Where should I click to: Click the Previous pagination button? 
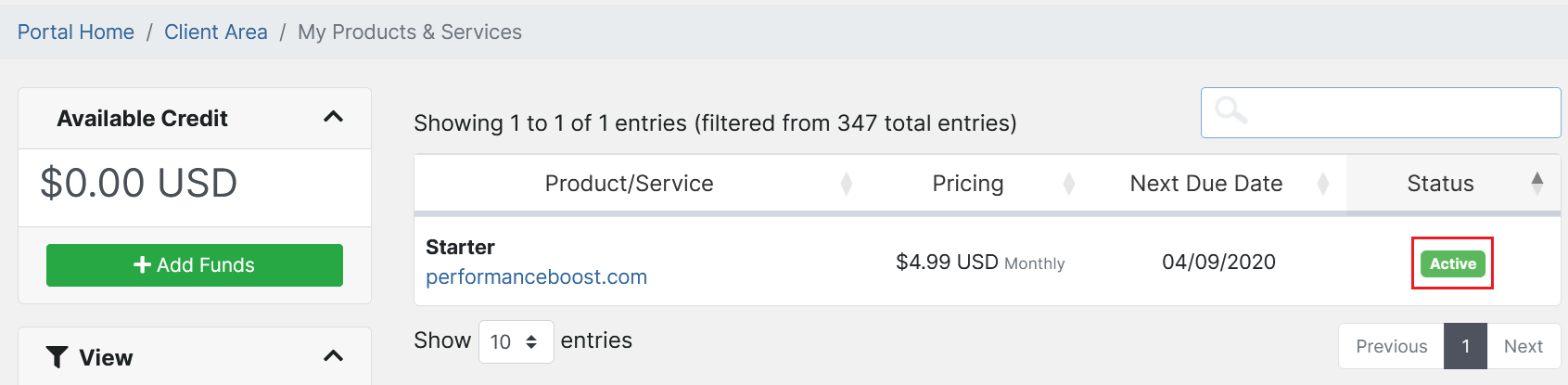pyautogui.click(x=1391, y=346)
